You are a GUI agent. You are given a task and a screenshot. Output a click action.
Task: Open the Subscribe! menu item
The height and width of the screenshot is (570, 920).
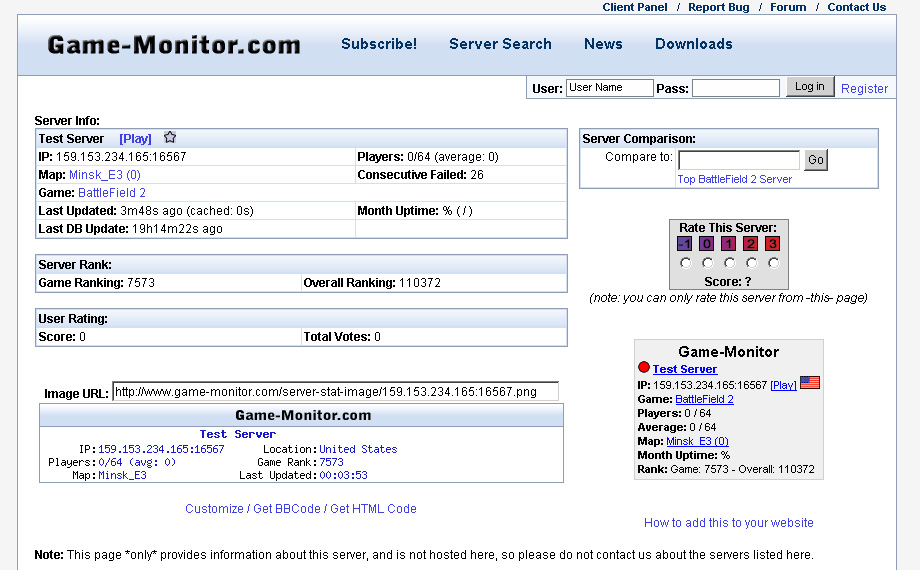(x=379, y=44)
